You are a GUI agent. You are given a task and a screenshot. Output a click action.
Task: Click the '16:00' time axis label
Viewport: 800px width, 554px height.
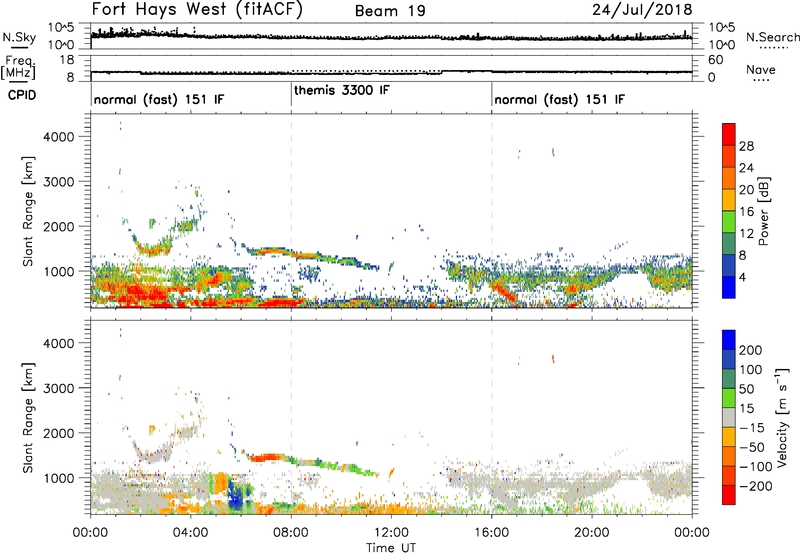point(491,532)
